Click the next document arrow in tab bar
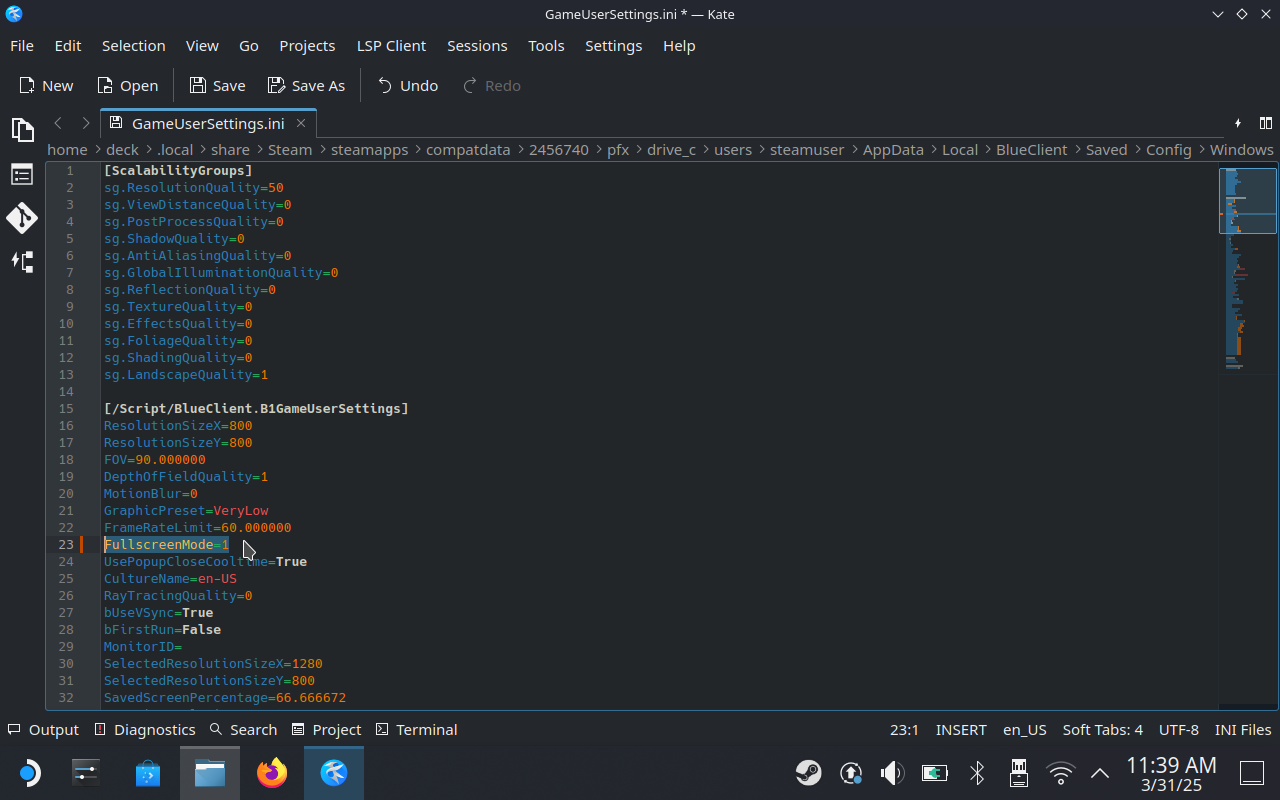 coord(86,123)
